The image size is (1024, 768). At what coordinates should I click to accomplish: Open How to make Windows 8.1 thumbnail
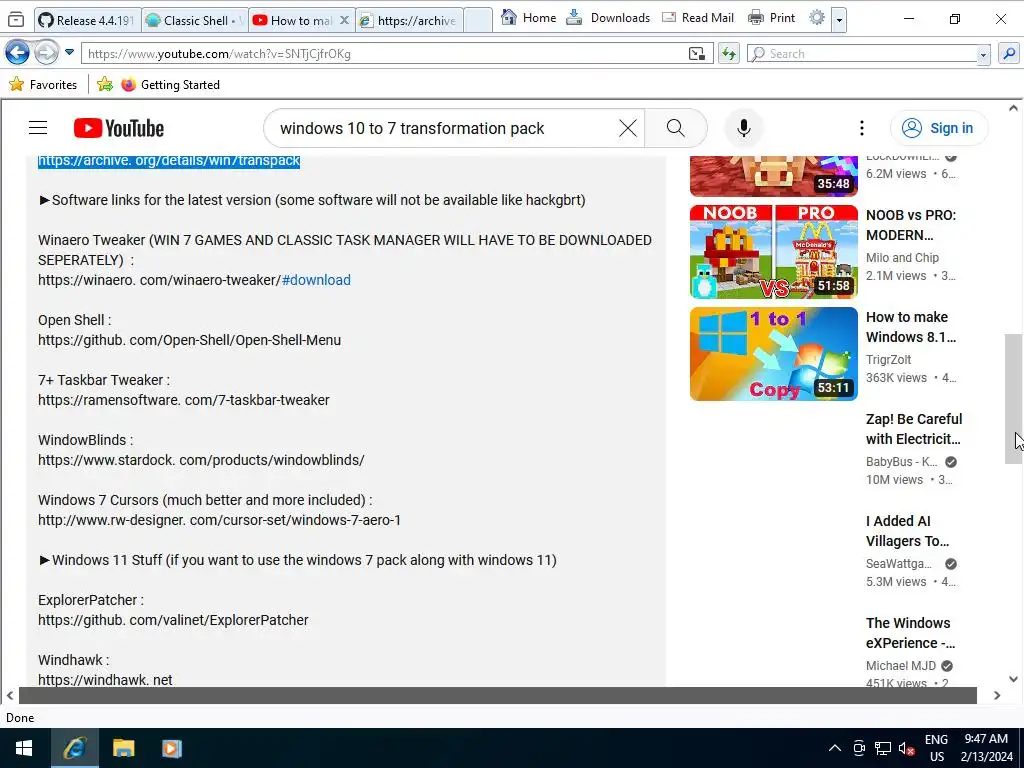[773, 354]
